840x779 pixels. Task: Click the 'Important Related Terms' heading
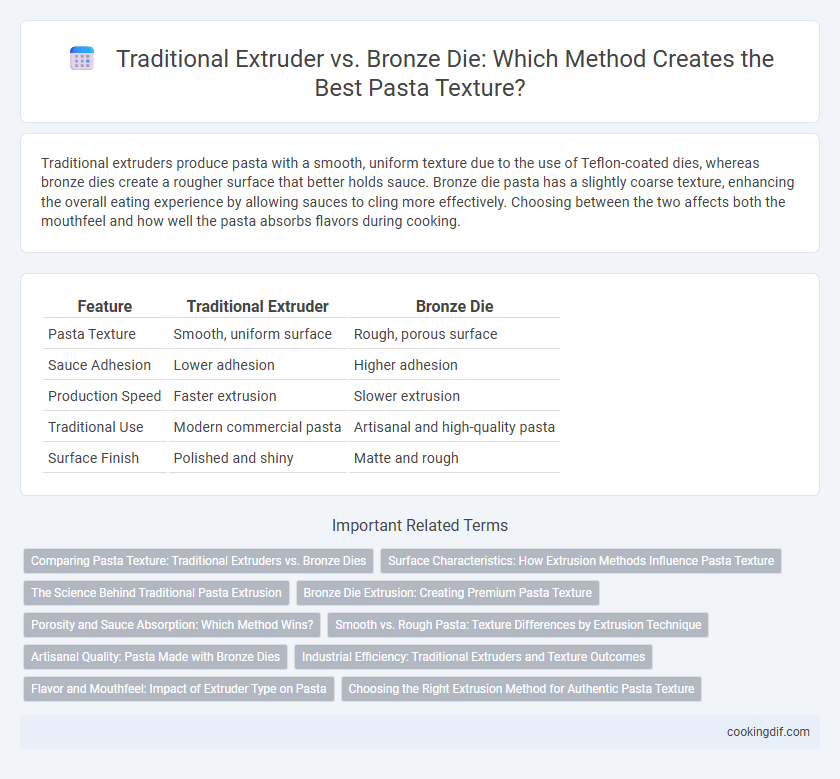[419, 526]
